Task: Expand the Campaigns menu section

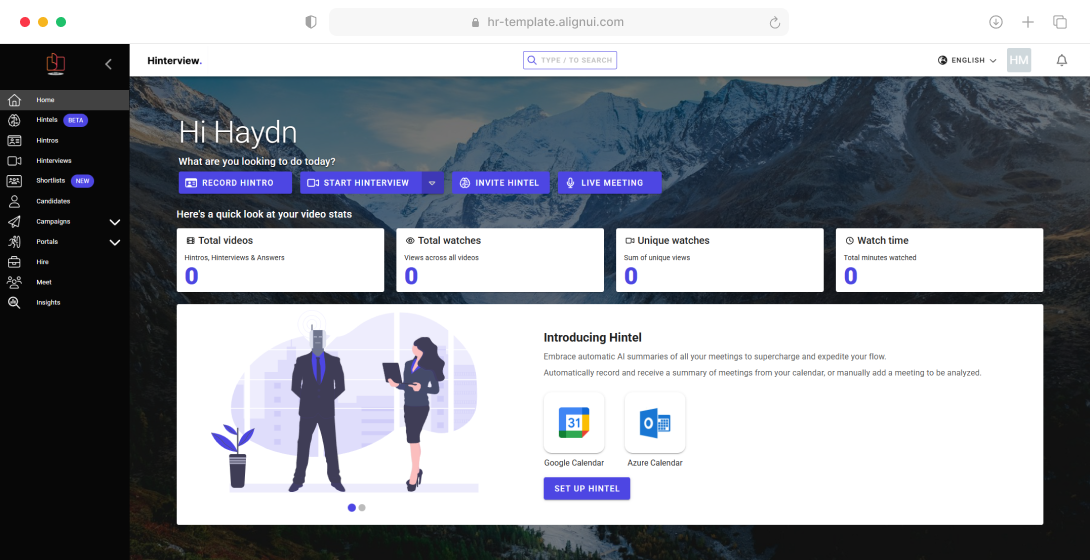Action: point(114,222)
